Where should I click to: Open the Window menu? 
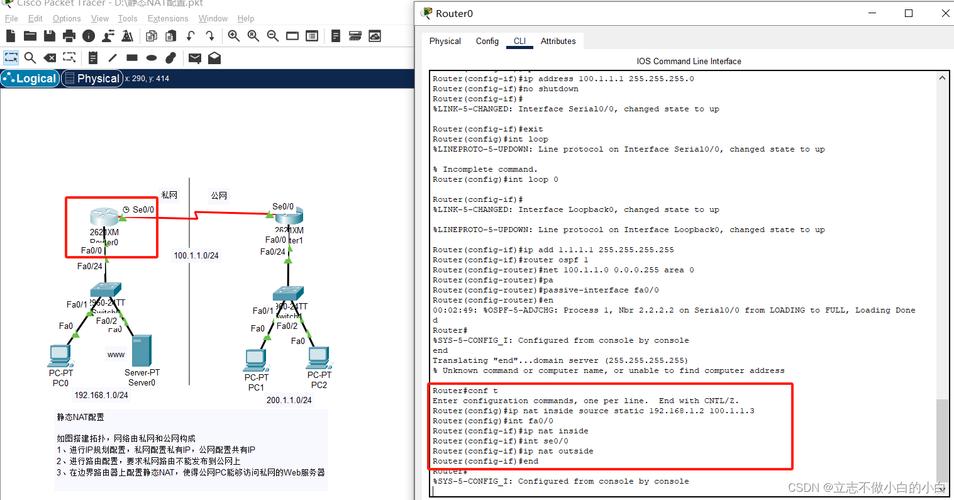[213, 18]
